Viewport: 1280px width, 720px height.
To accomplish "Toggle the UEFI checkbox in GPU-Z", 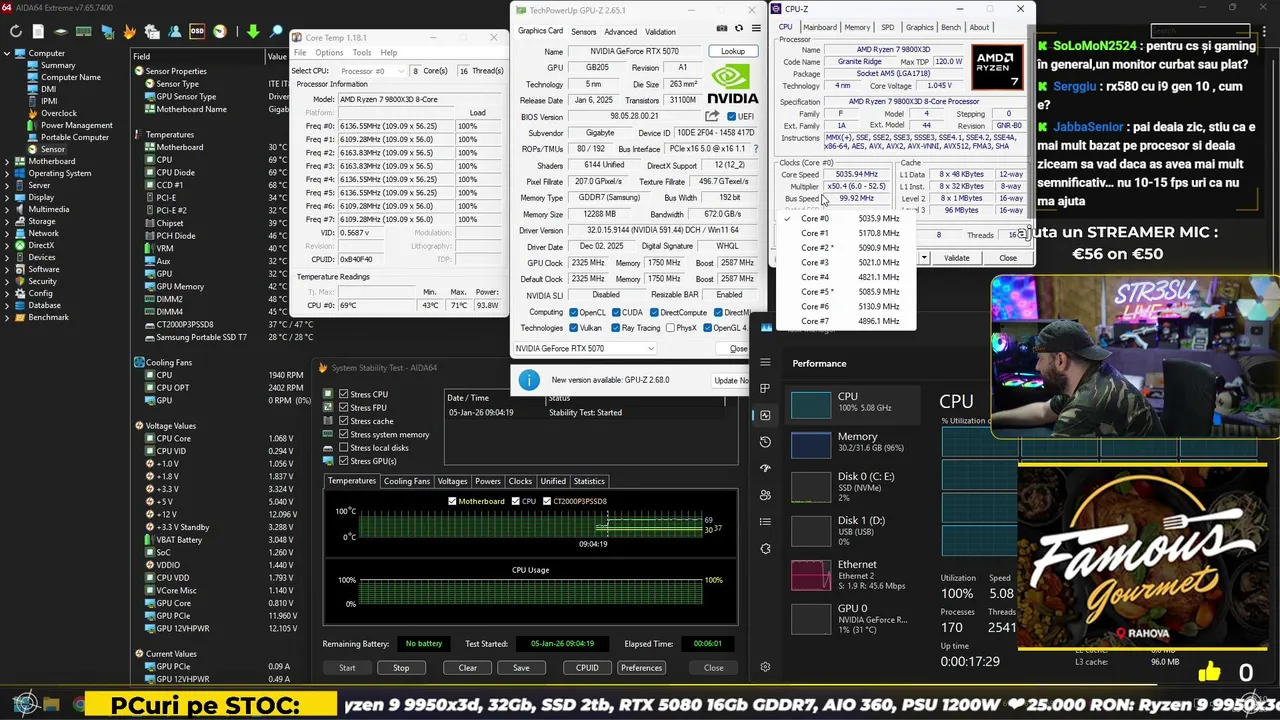I will (732, 116).
